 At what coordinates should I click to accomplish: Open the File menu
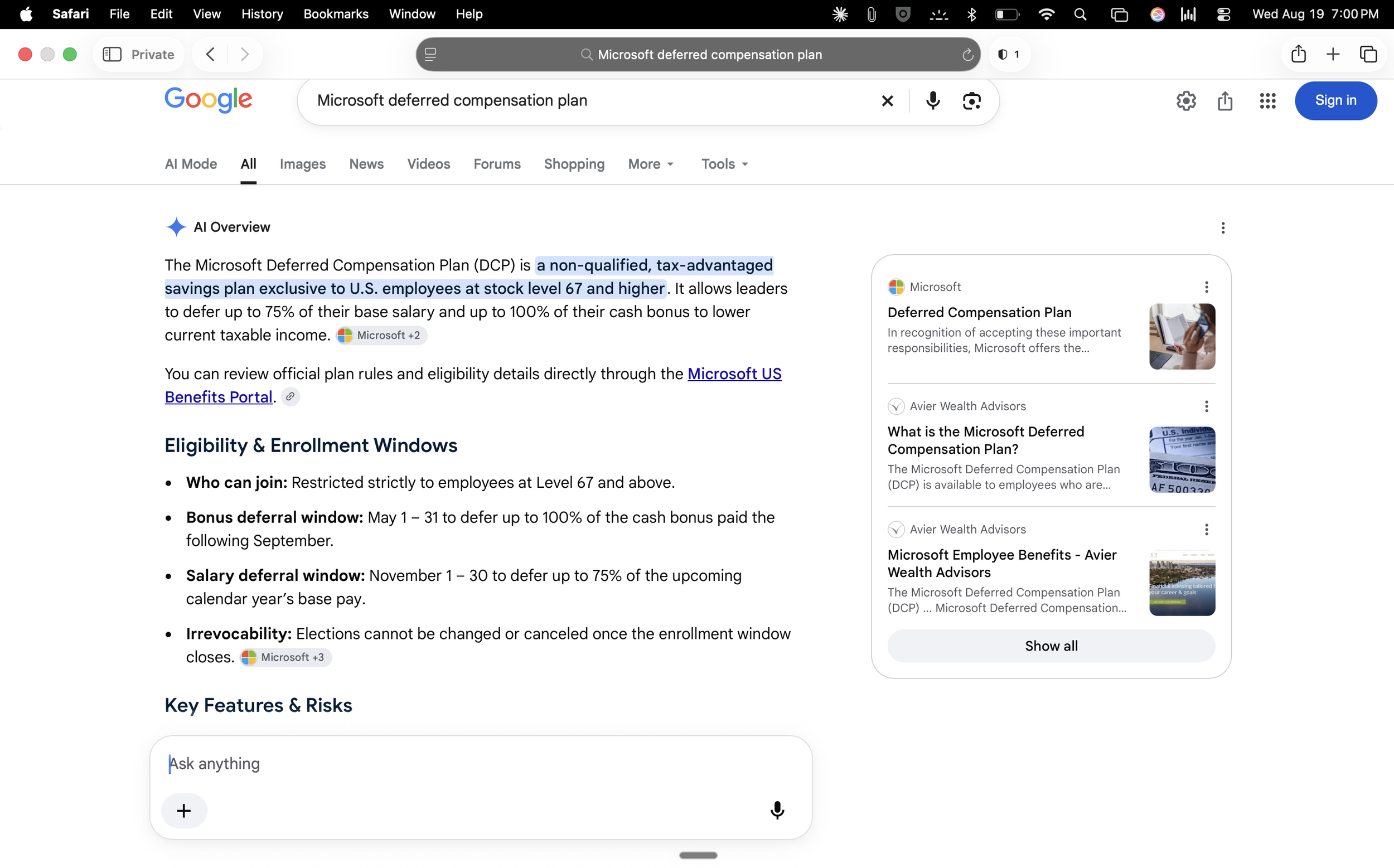(119, 14)
